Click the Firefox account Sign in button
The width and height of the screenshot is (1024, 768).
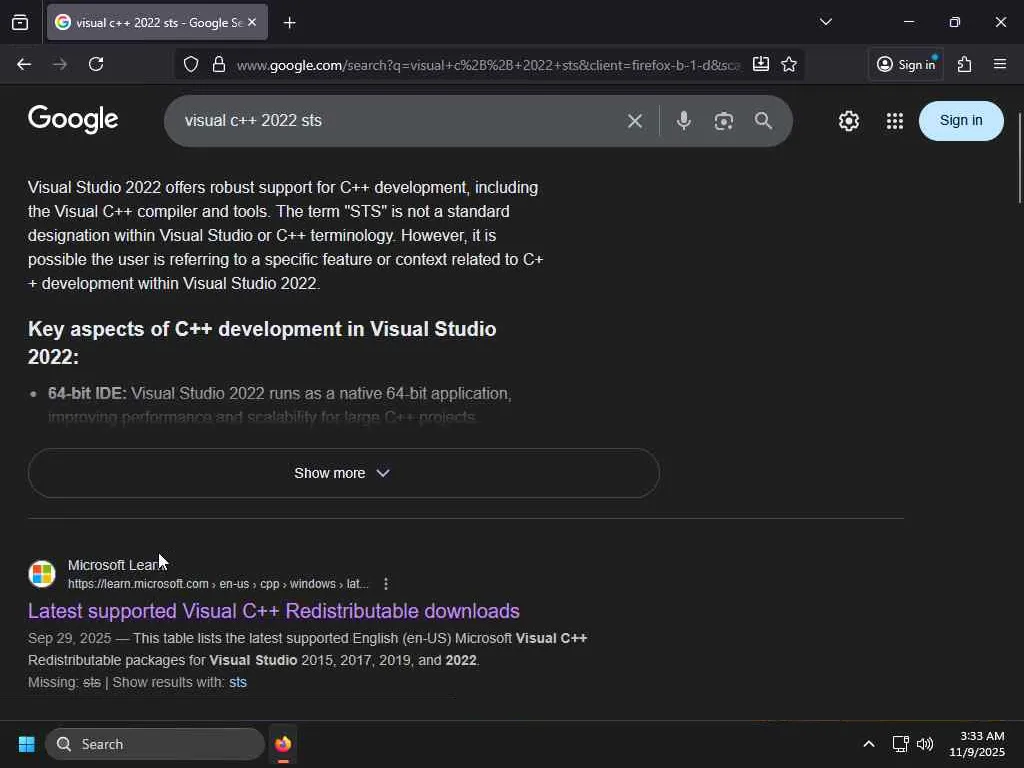pyautogui.click(x=906, y=64)
